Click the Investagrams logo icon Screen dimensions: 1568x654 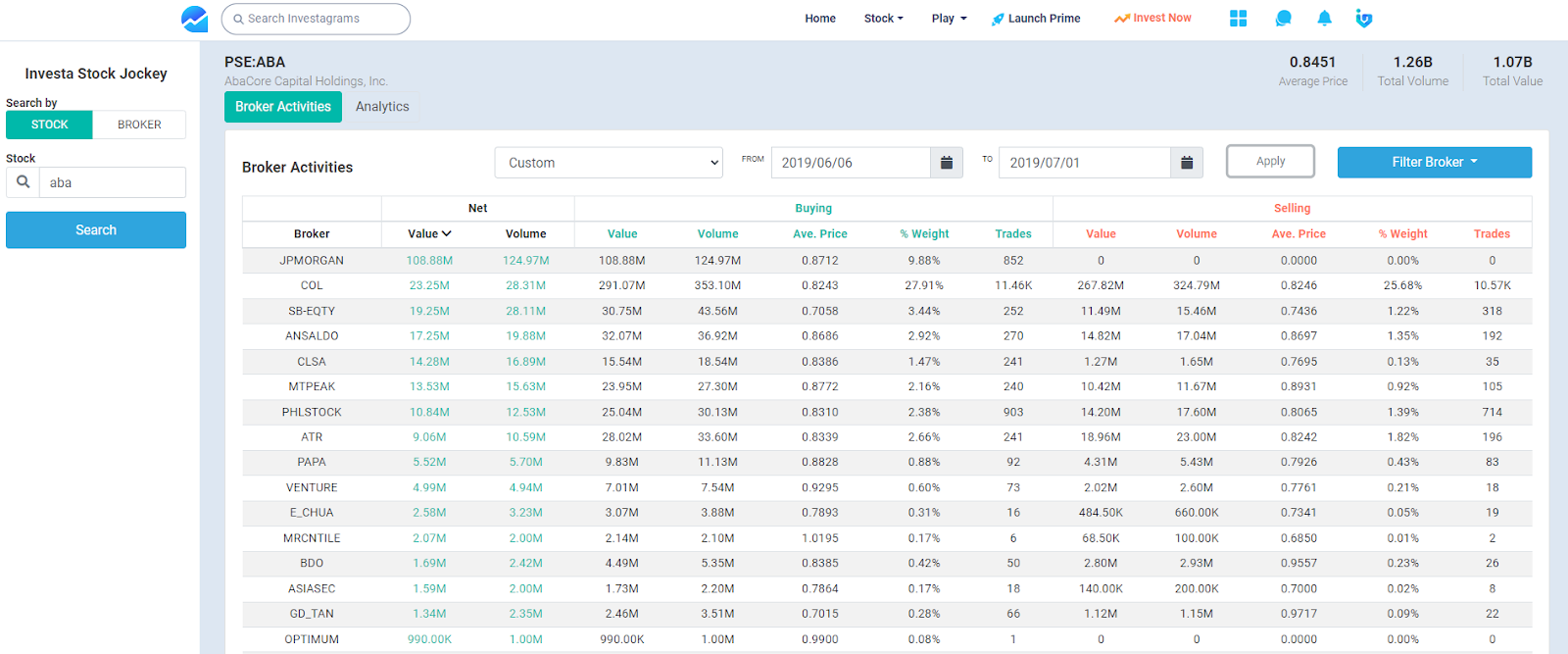(x=194, y=19)
